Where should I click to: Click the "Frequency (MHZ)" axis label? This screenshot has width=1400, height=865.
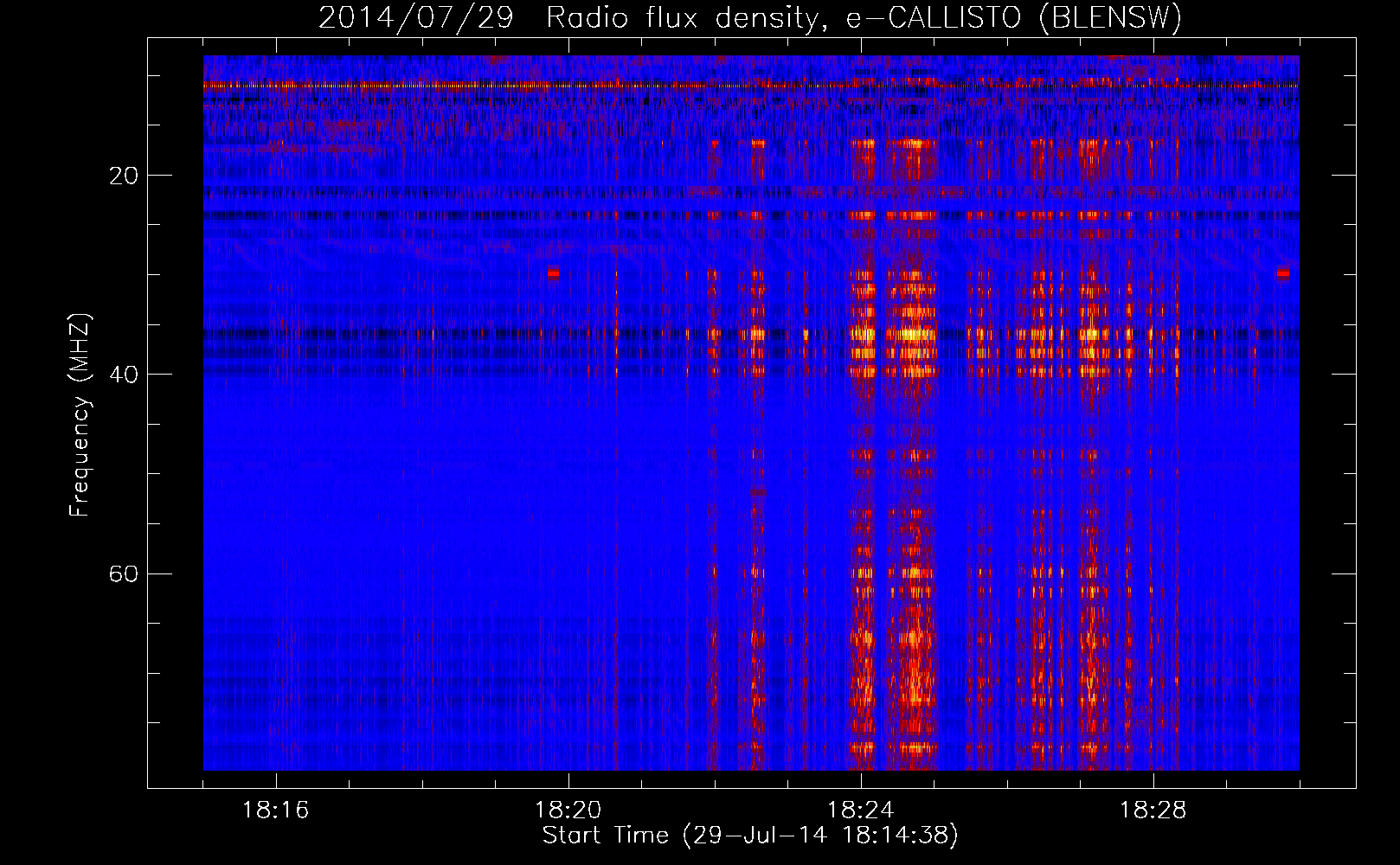click(80, 415)
